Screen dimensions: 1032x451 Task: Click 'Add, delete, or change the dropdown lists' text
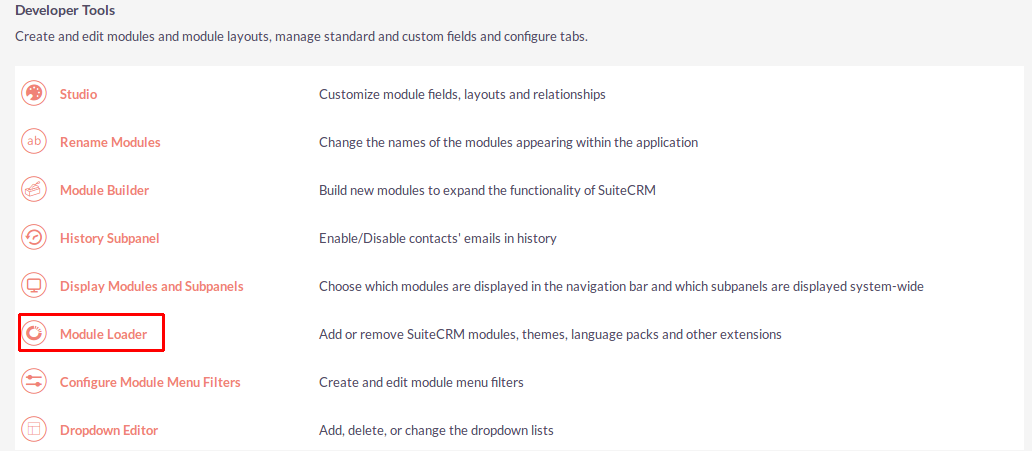(436, 431)
